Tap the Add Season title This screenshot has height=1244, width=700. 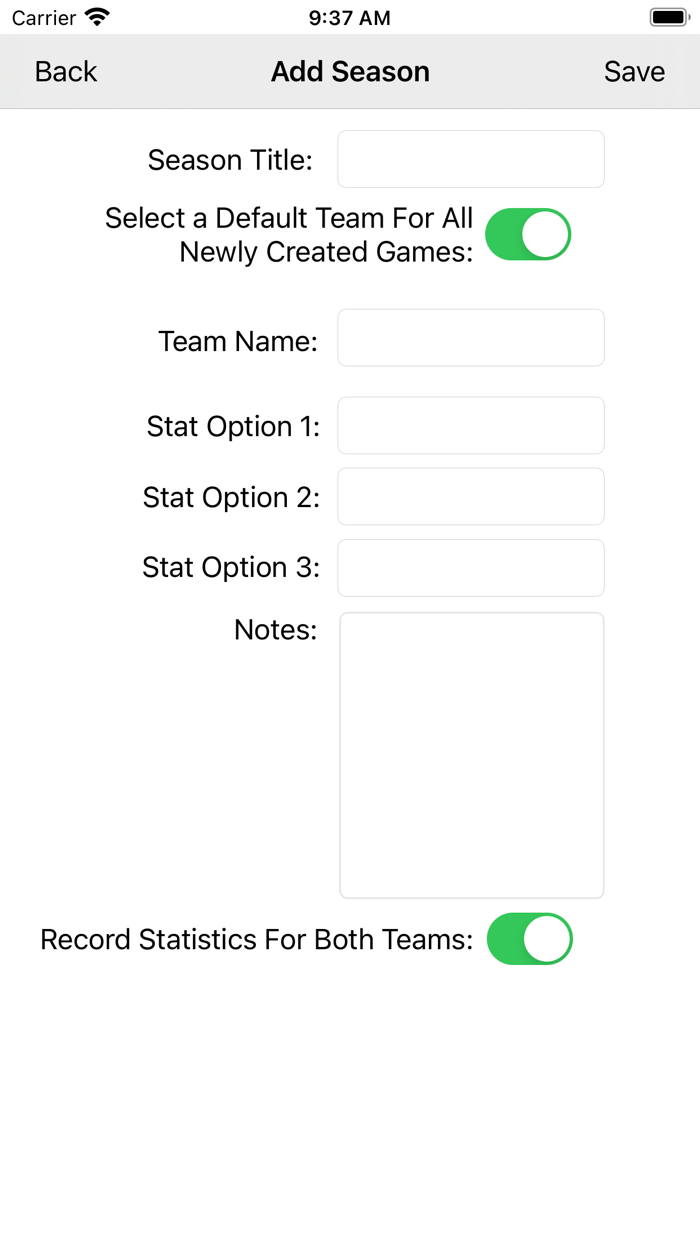click(x=350, y=71)
